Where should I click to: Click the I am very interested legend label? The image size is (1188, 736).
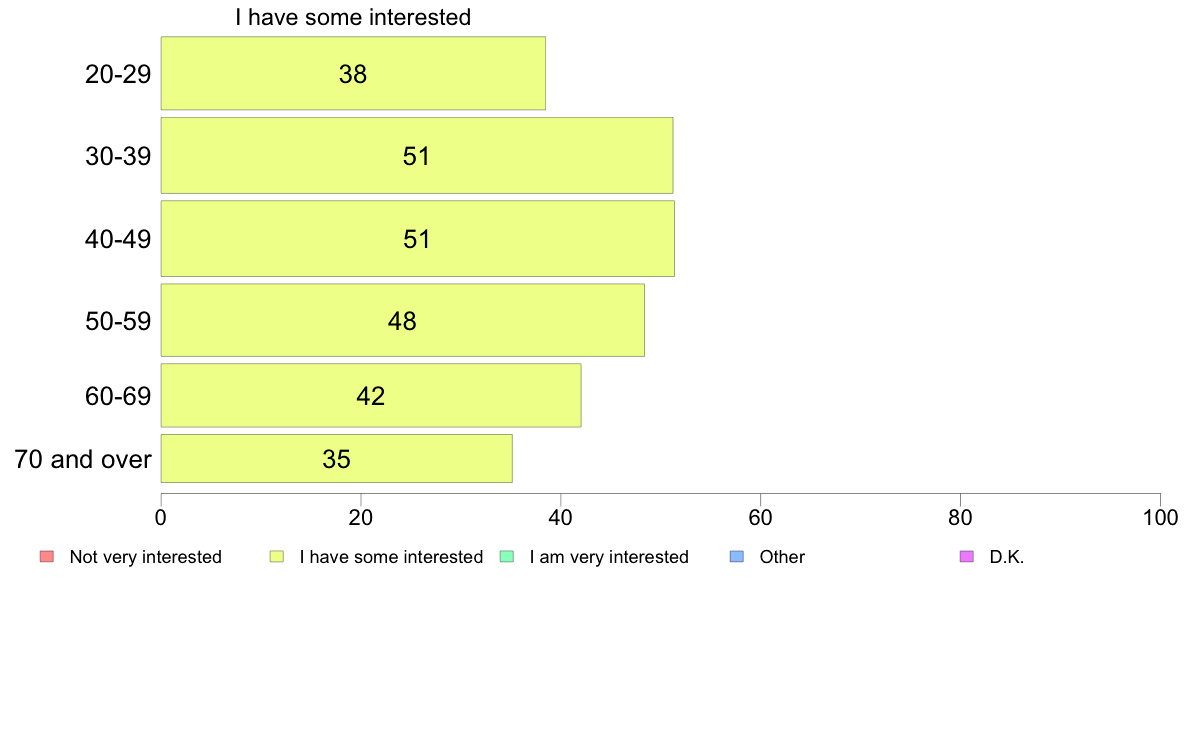click(x=609, y=557)
